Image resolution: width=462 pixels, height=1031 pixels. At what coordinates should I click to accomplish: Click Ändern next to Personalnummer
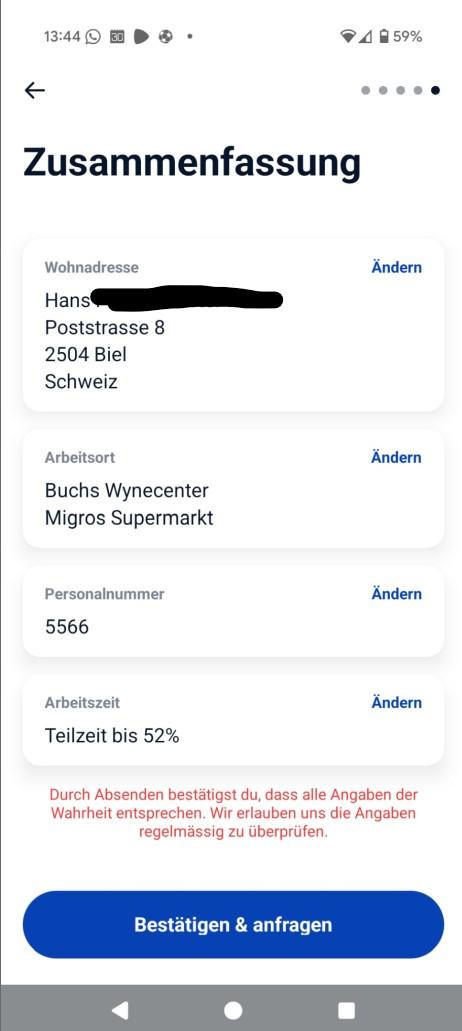396,594
